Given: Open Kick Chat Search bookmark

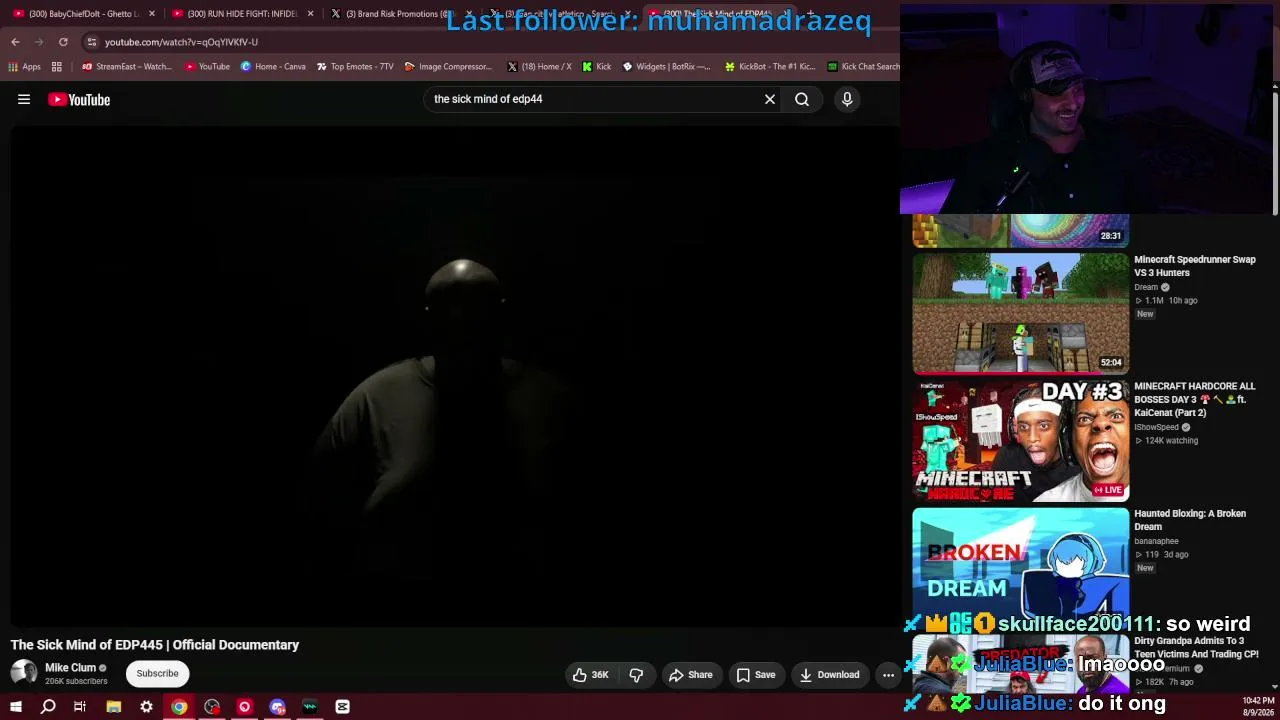Looking at the screenshot, I should click(863, 67).
